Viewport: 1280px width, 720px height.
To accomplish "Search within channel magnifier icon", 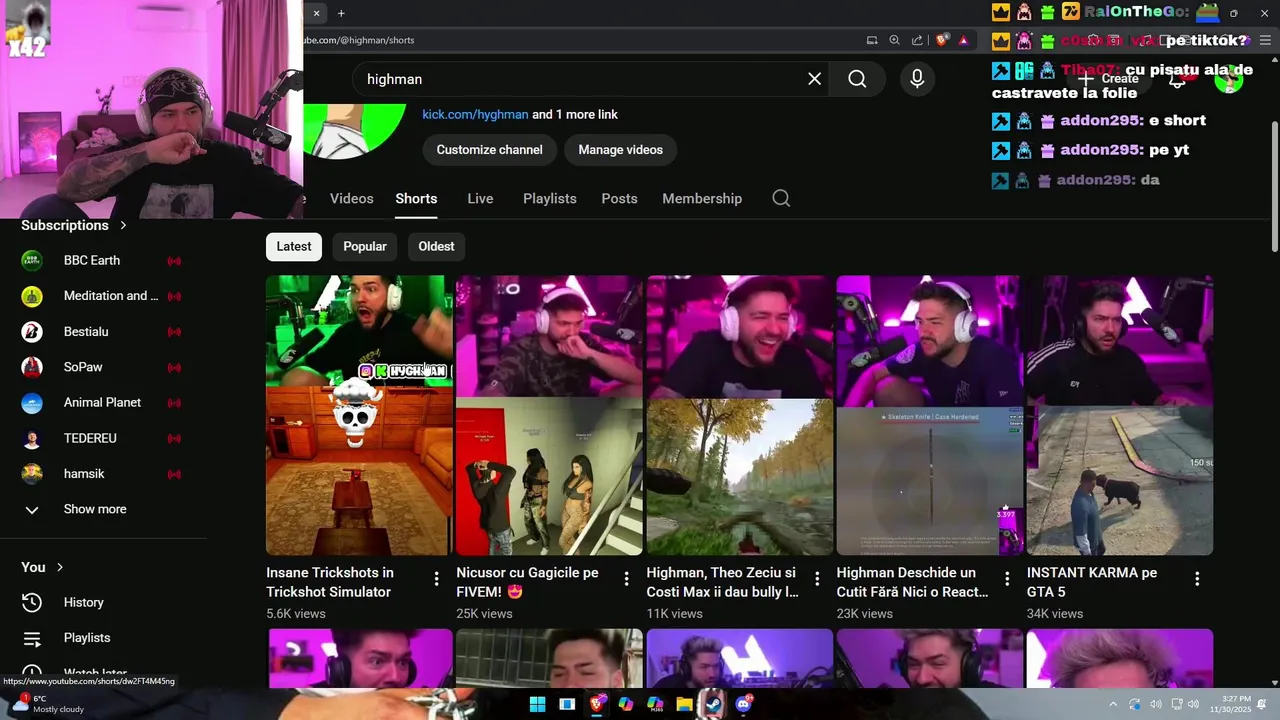I will click(x=781, y=198).
